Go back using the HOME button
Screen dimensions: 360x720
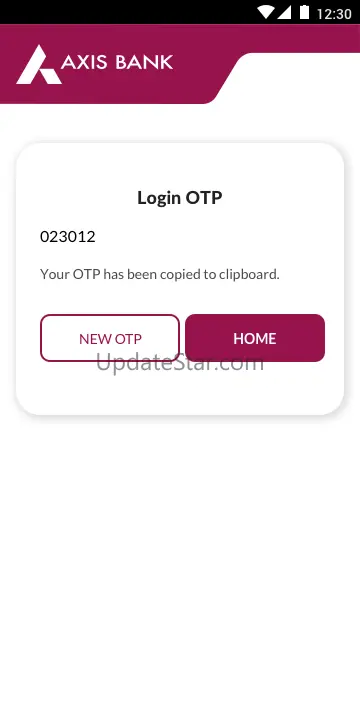click(x=255, y=338)
